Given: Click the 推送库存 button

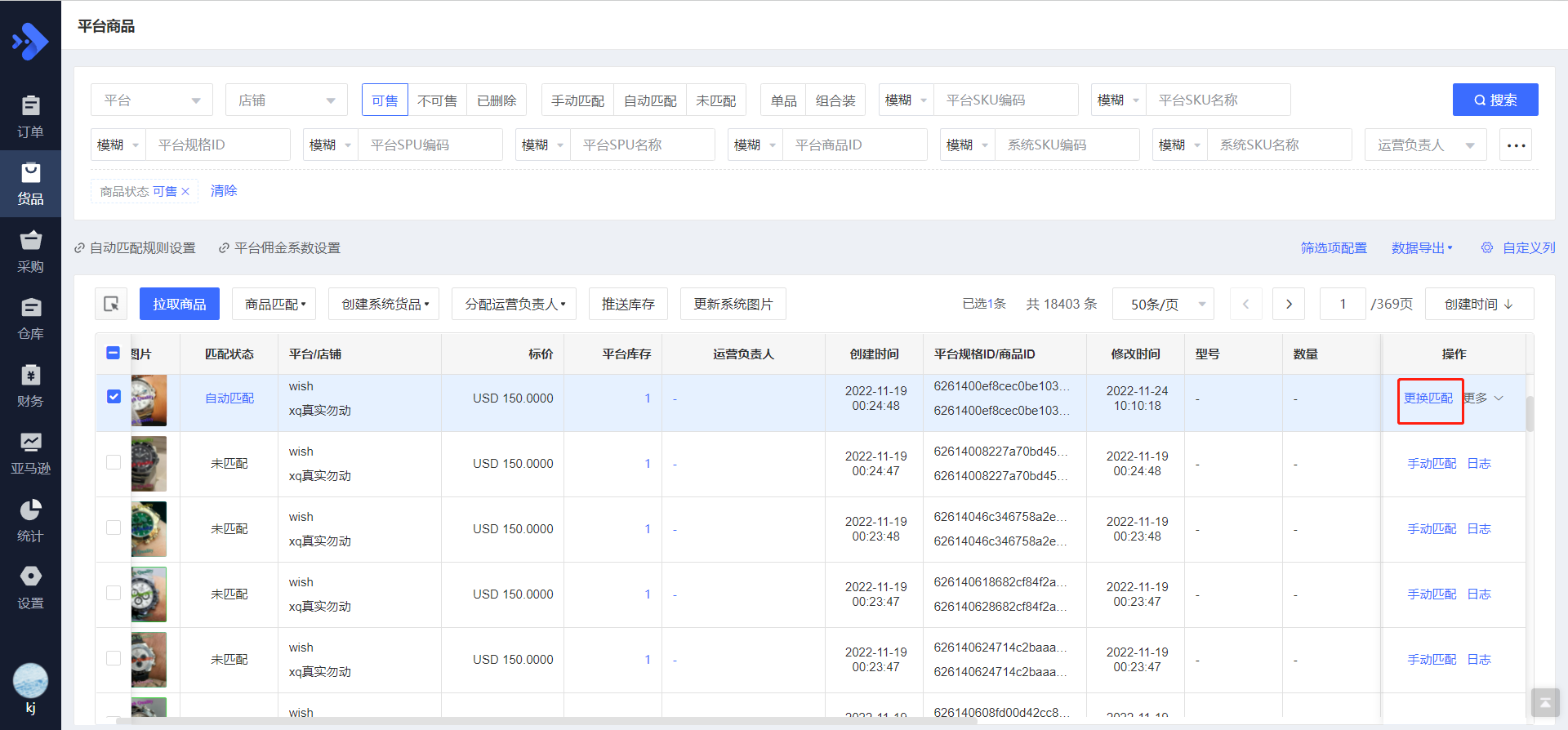Looking at the screenshot, I should pyautogui.click(x=628, y=304).
